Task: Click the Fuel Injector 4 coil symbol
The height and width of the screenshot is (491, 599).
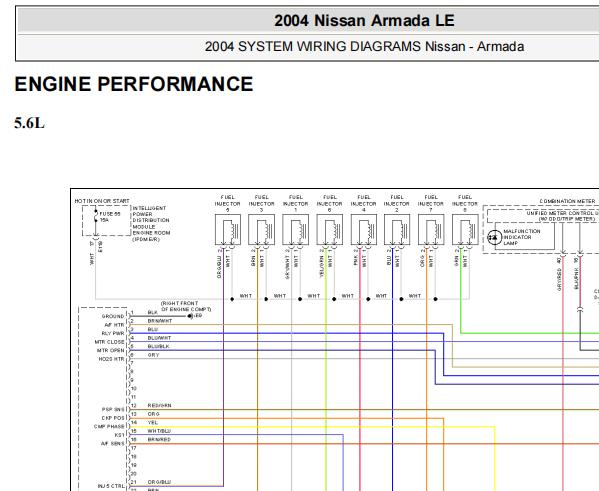Action: pyautogui.click(x=364, y=230)
